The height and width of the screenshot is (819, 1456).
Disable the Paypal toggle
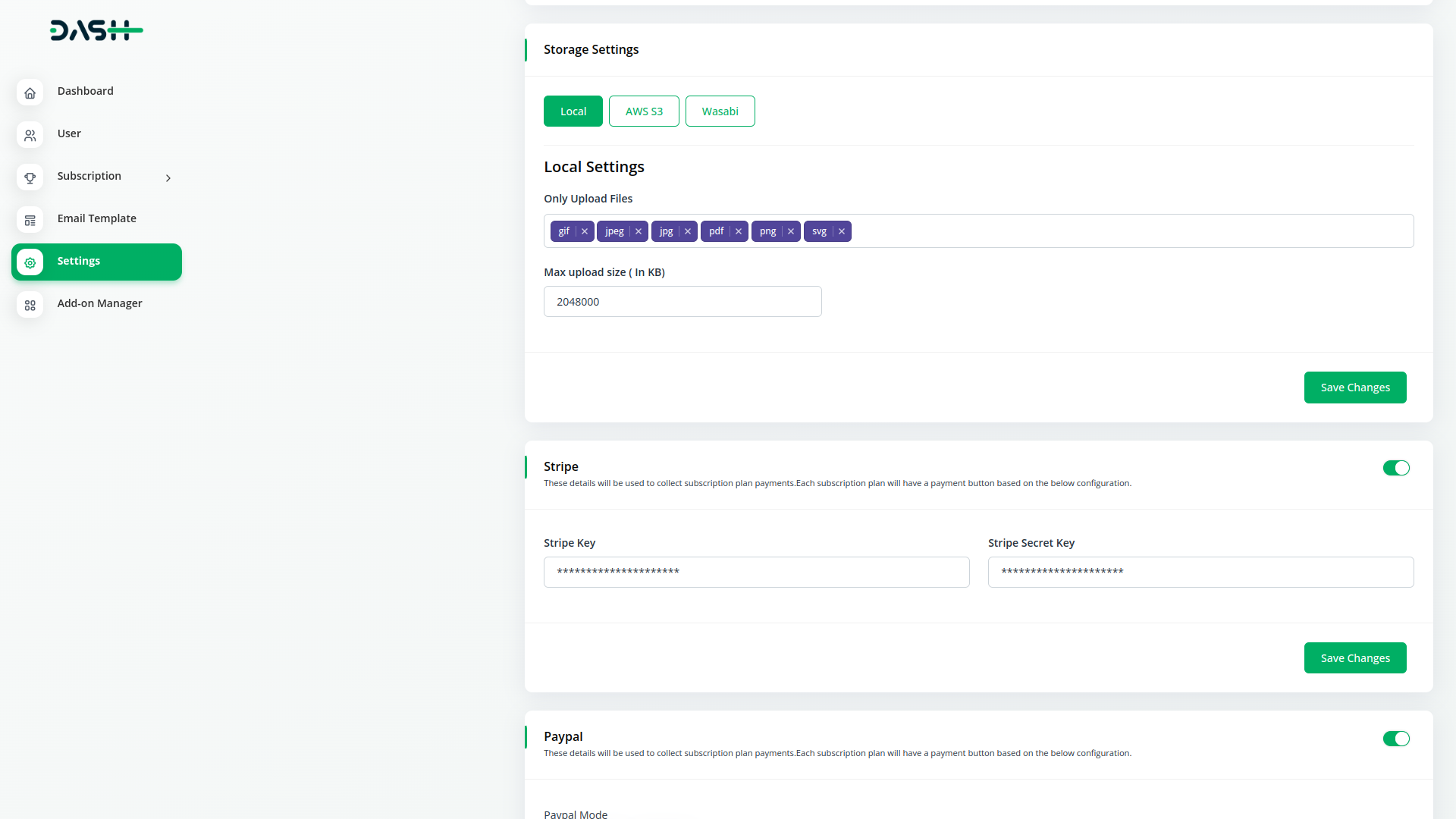pos(1396,738)
